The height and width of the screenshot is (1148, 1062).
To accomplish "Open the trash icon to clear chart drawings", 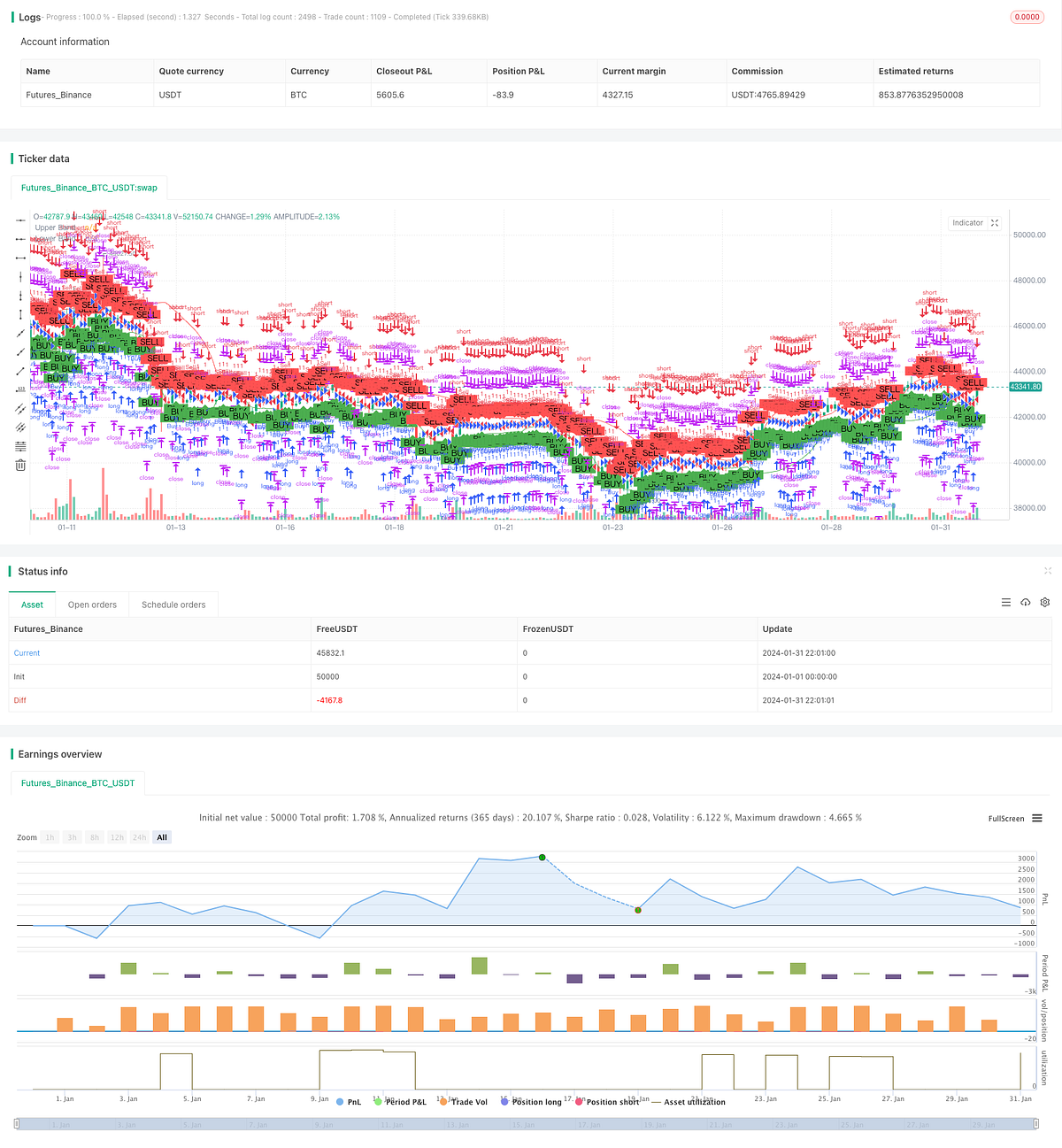I will click(x=20, y=464).
